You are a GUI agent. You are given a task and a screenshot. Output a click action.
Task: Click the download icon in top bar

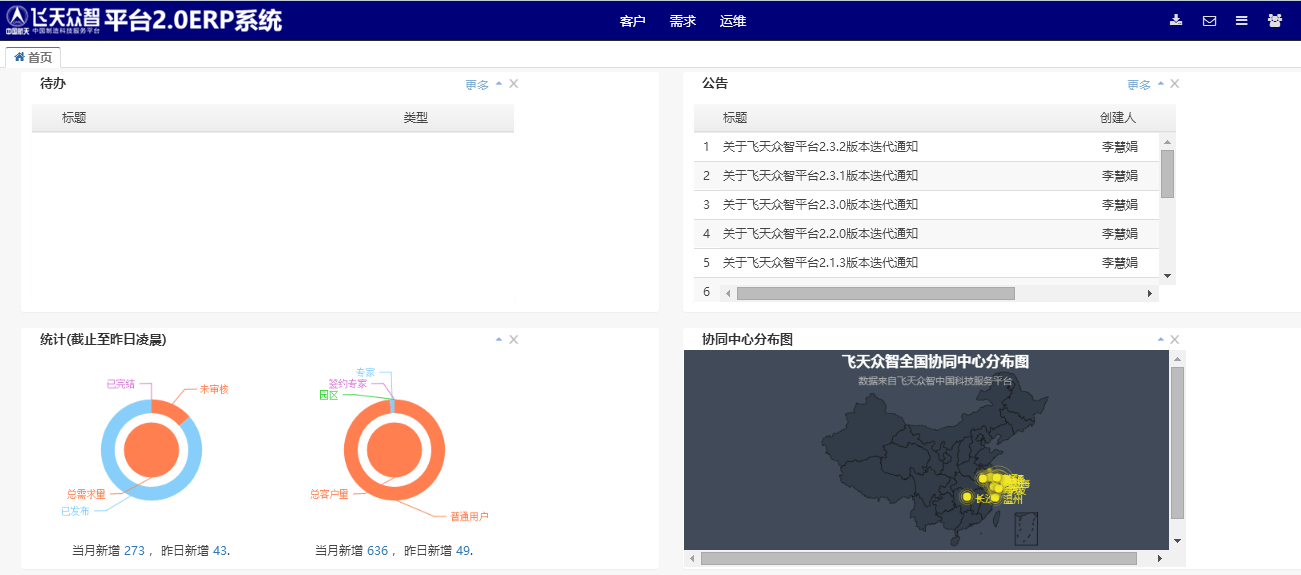[1176, 20]
